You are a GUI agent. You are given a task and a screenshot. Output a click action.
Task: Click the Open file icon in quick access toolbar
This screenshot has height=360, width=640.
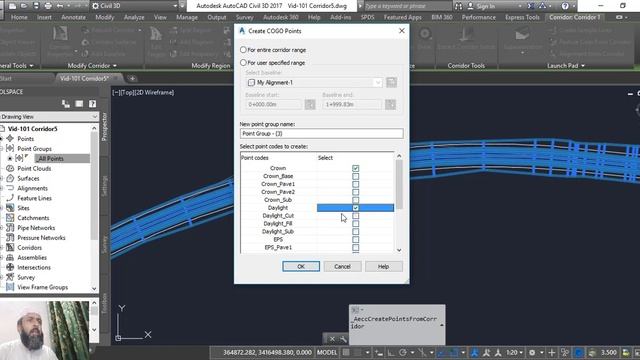[24, 6]
